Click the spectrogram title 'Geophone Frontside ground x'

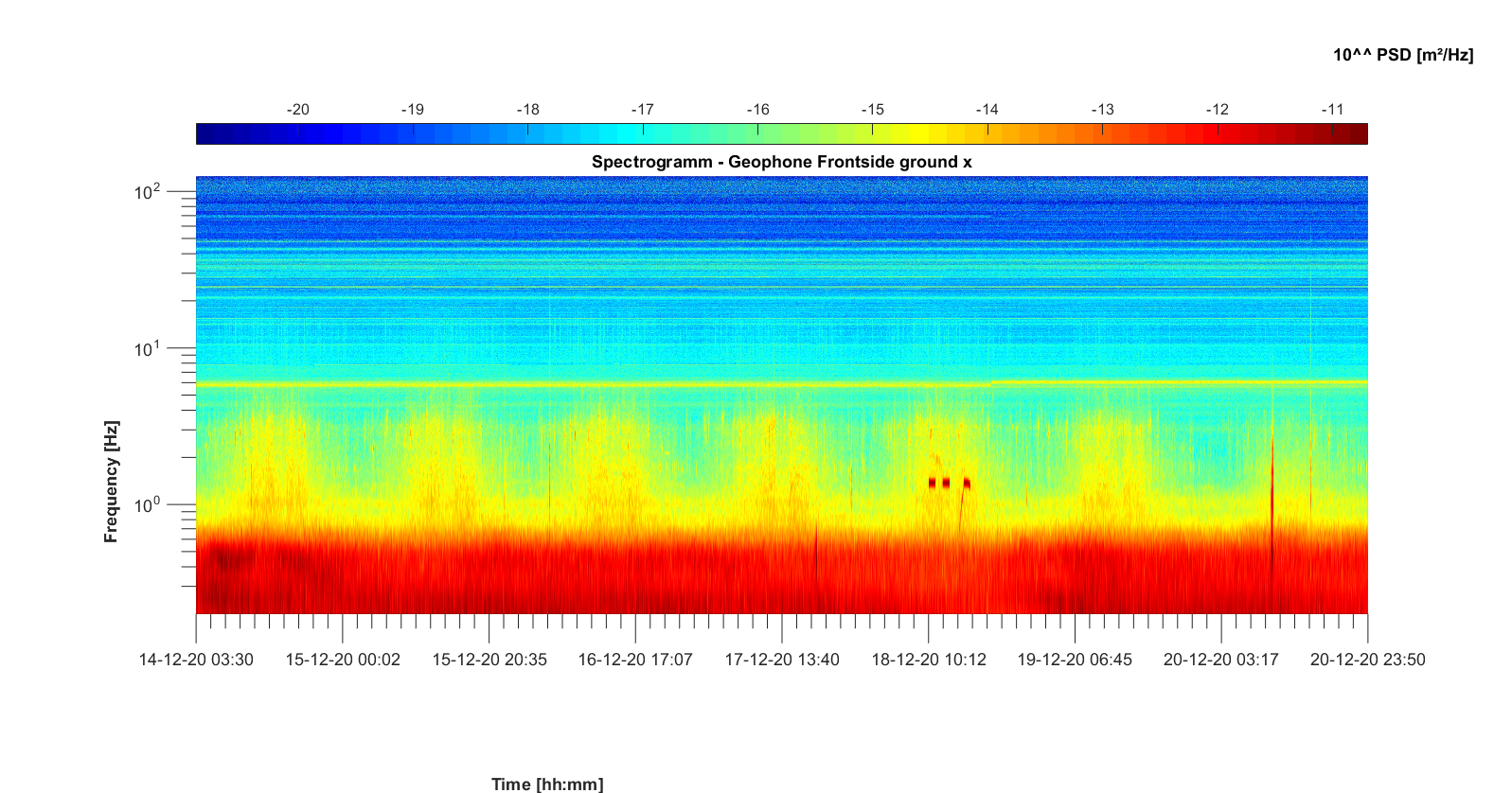[x=781, y=162]
